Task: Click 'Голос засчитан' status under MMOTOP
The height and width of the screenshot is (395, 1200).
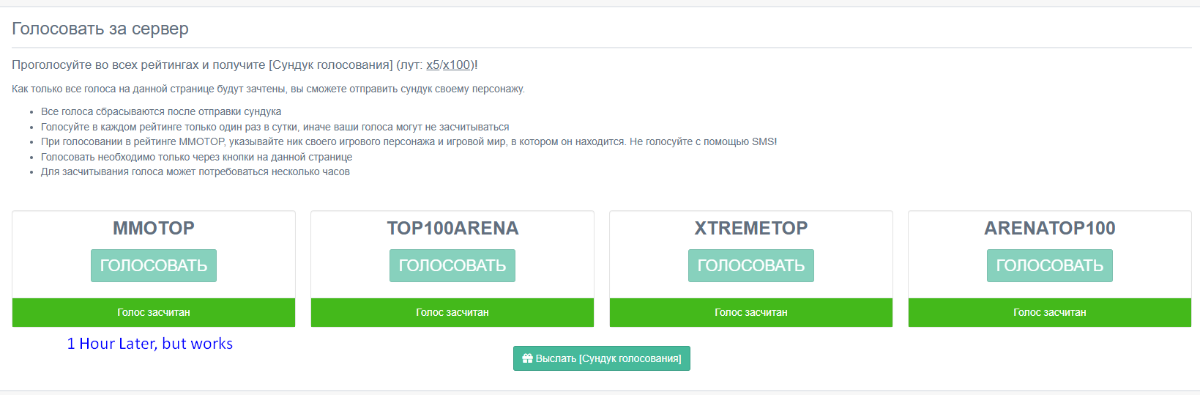Action: (x=153, y=312)
